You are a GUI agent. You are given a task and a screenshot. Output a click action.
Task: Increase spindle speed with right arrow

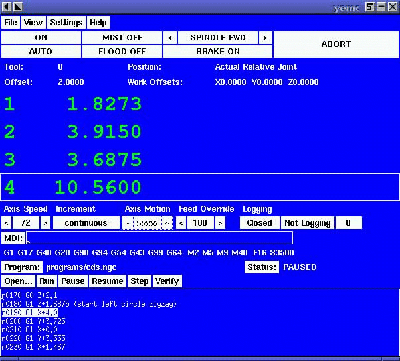point(265,38)
